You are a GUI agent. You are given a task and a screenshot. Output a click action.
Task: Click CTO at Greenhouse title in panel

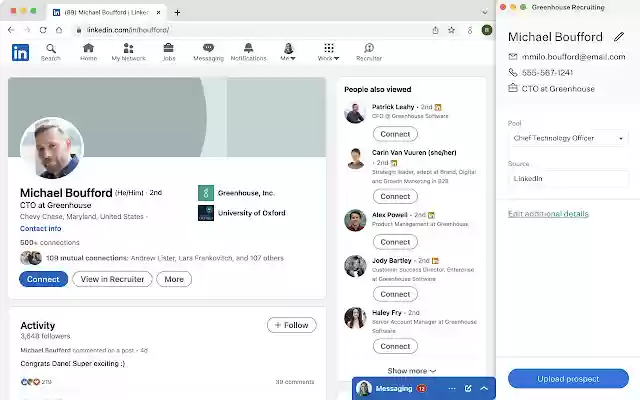point(558,89)
